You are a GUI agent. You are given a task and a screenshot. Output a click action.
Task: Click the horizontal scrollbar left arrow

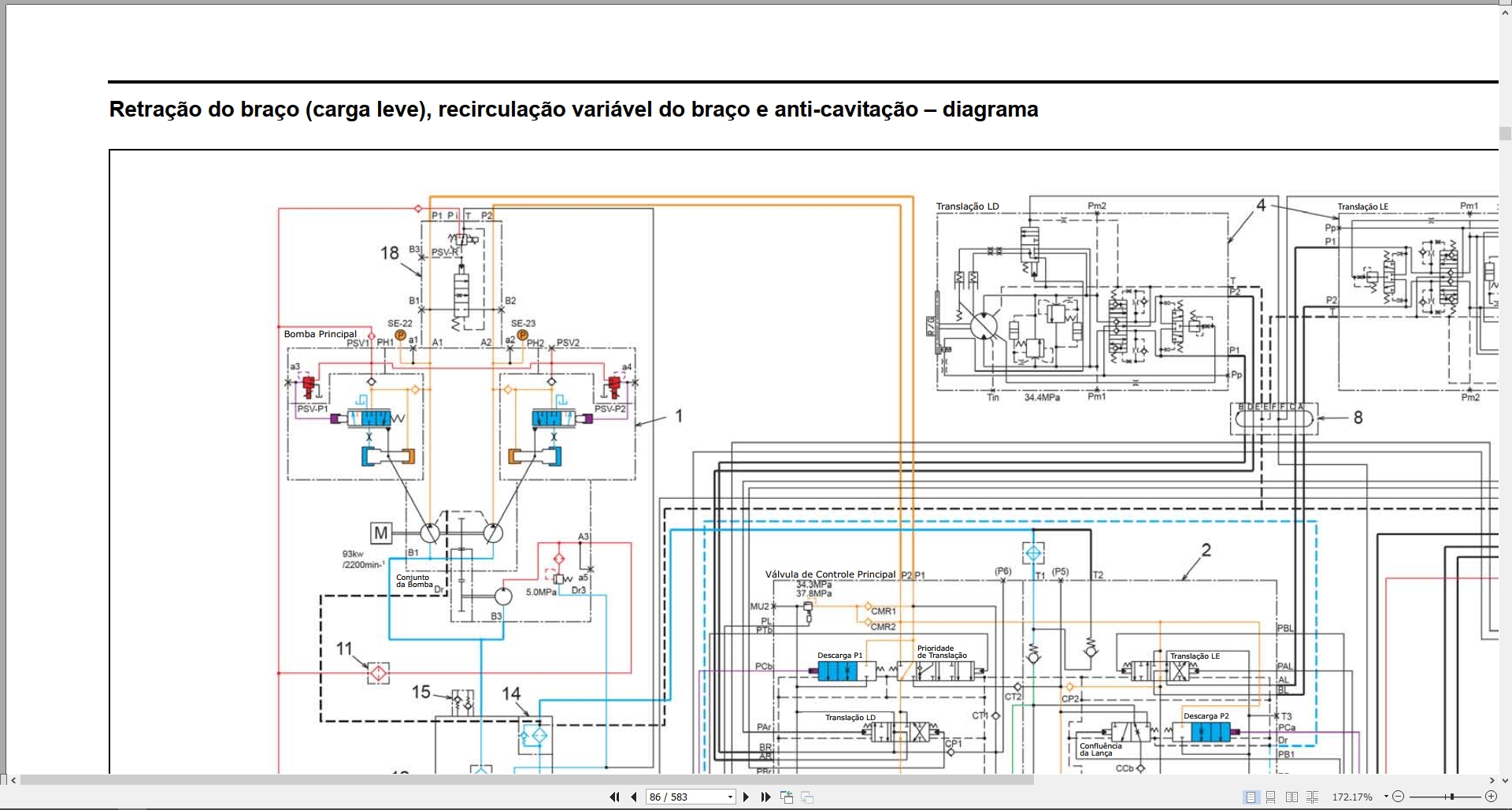[13, 780]
